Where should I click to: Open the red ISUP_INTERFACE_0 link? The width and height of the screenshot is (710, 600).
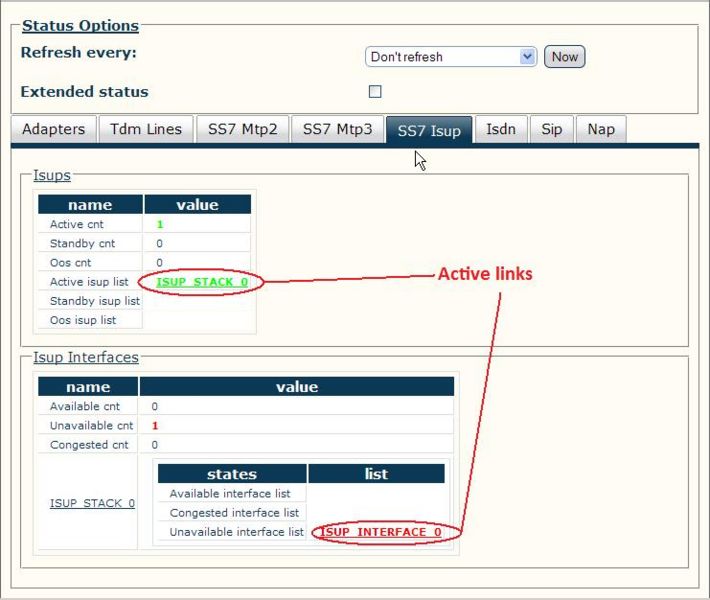[380, 532]
